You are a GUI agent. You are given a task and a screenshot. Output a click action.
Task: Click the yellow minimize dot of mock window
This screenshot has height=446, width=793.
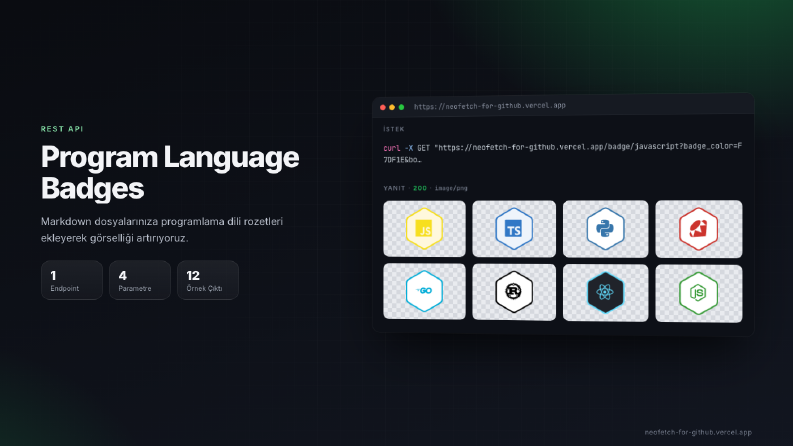(x=392, y=107)
